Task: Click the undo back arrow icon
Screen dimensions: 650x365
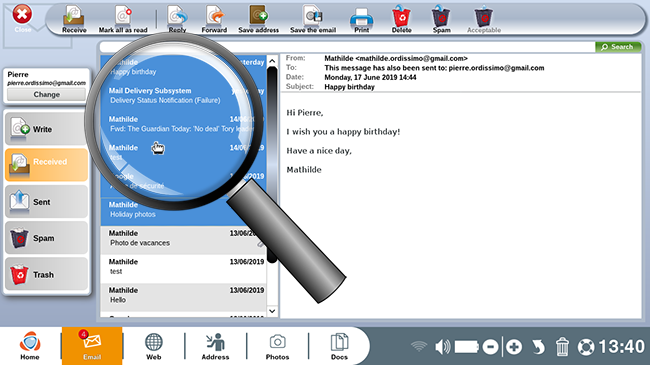Action: point(538,347)
